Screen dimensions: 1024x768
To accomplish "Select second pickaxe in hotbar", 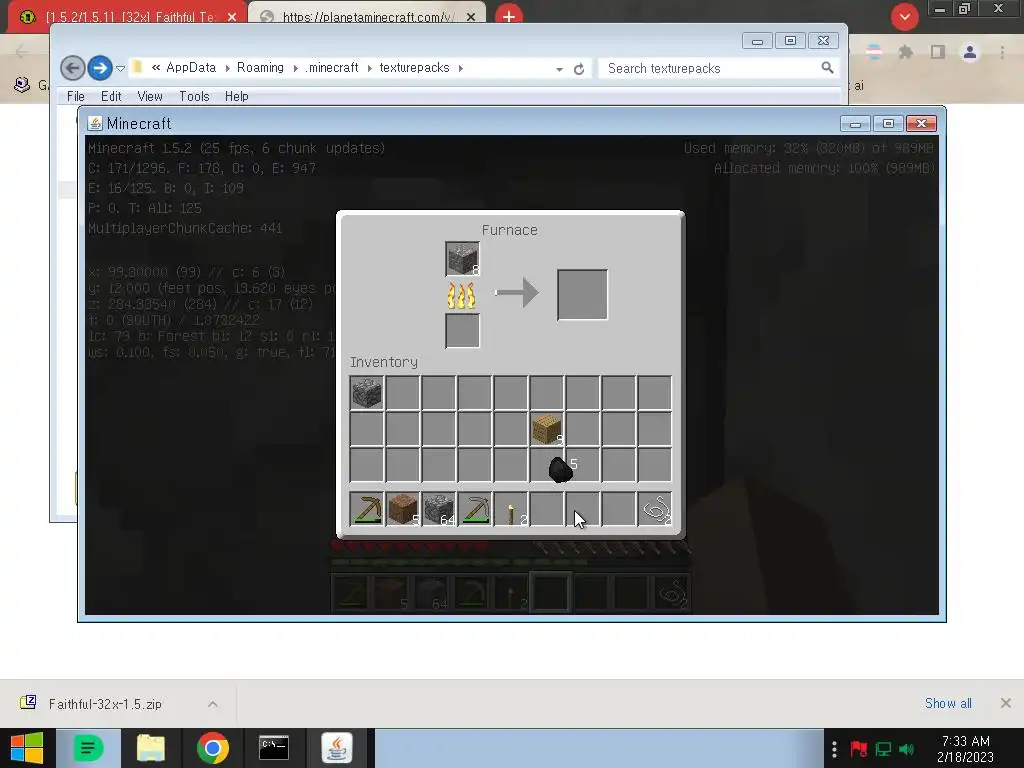I will [x=474, y=509].
